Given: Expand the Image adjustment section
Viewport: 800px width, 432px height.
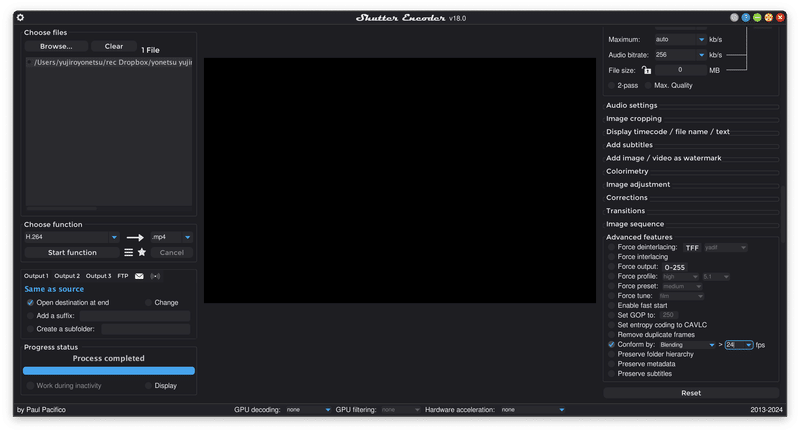Looking at the screenshot, I should pos(638,185).
